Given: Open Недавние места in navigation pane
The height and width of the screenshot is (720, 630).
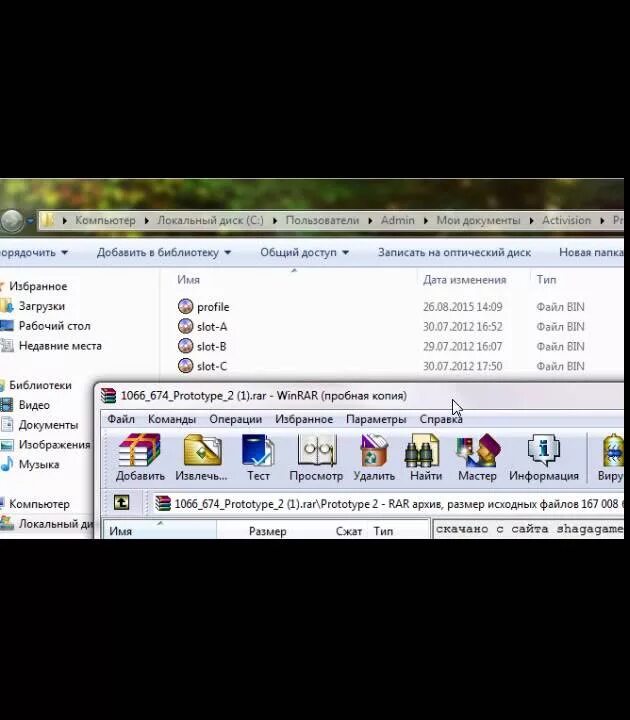Looking at the screenshot, I should tap(60, 346).
